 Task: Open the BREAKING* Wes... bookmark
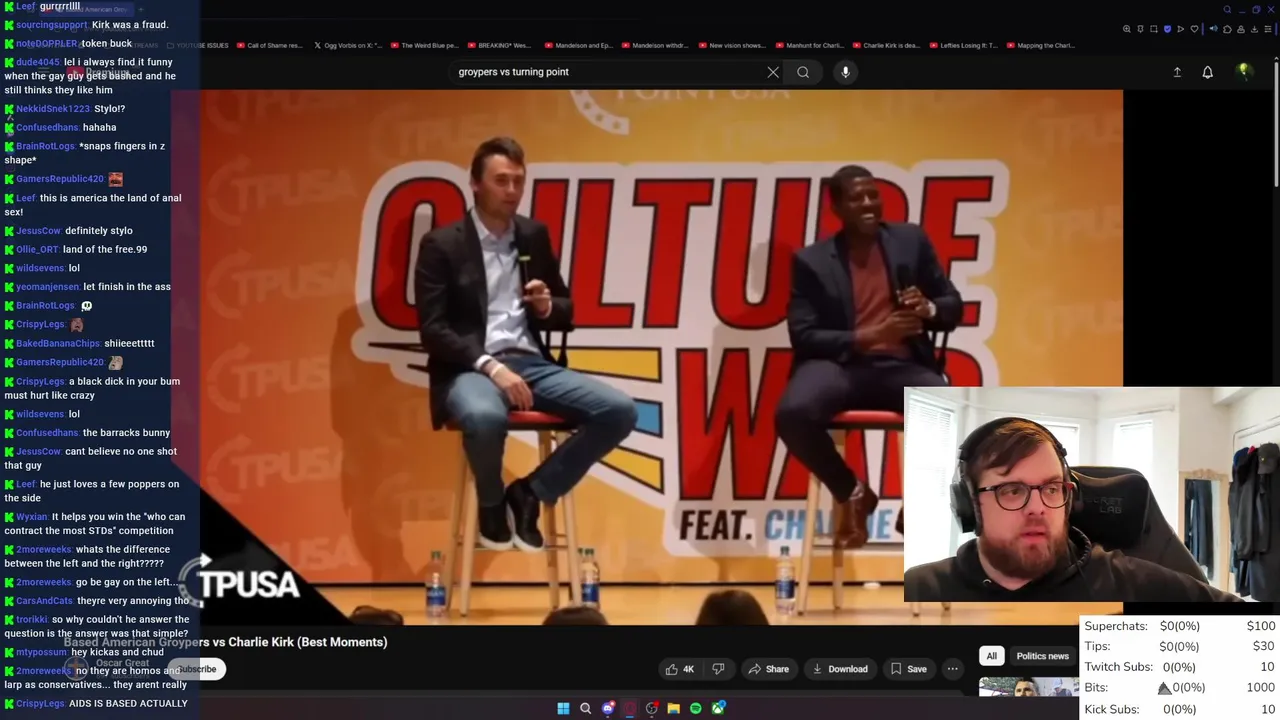500,45
